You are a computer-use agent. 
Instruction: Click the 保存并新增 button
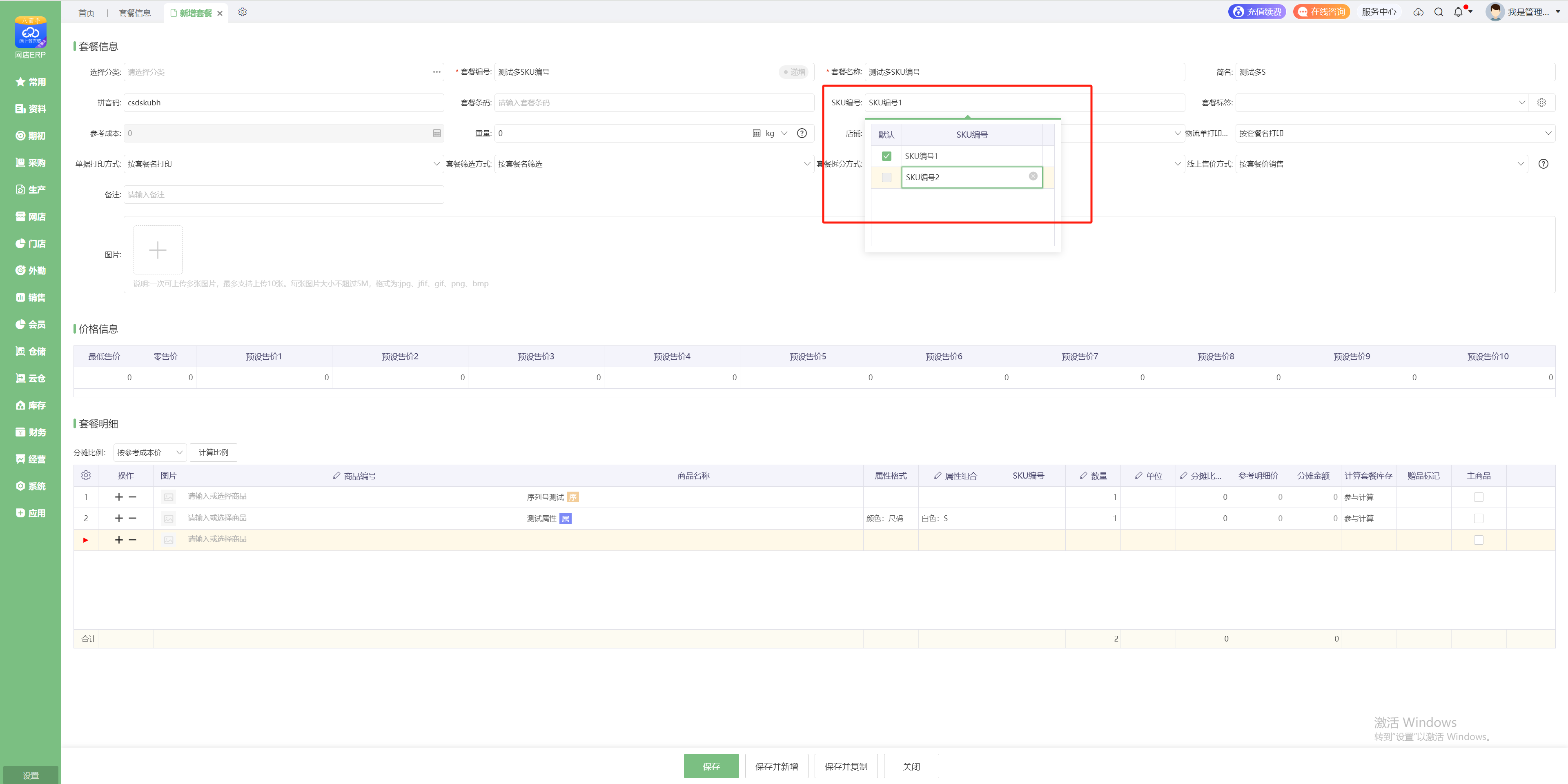coord(776,766)
